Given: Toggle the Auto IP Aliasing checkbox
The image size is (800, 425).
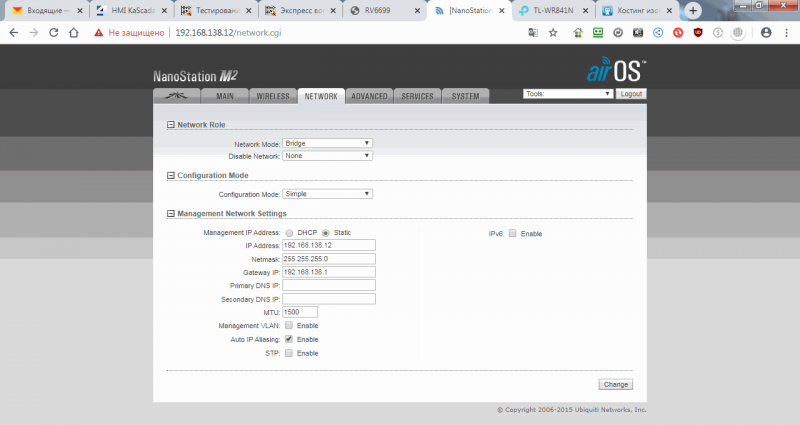Looking at the screenshot, I should pyautogui.click(x=289, y=339).
